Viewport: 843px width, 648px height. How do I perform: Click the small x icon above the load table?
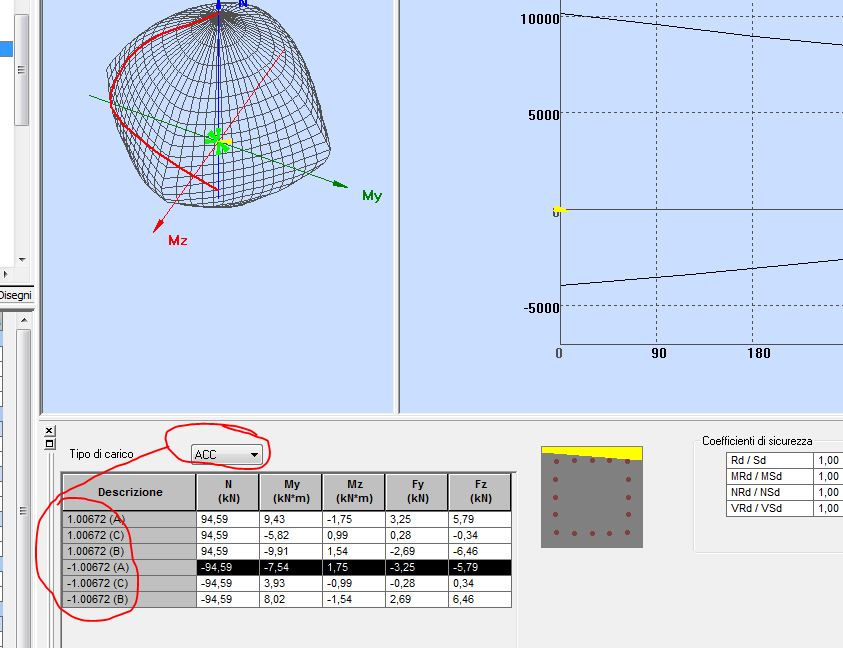50,430
